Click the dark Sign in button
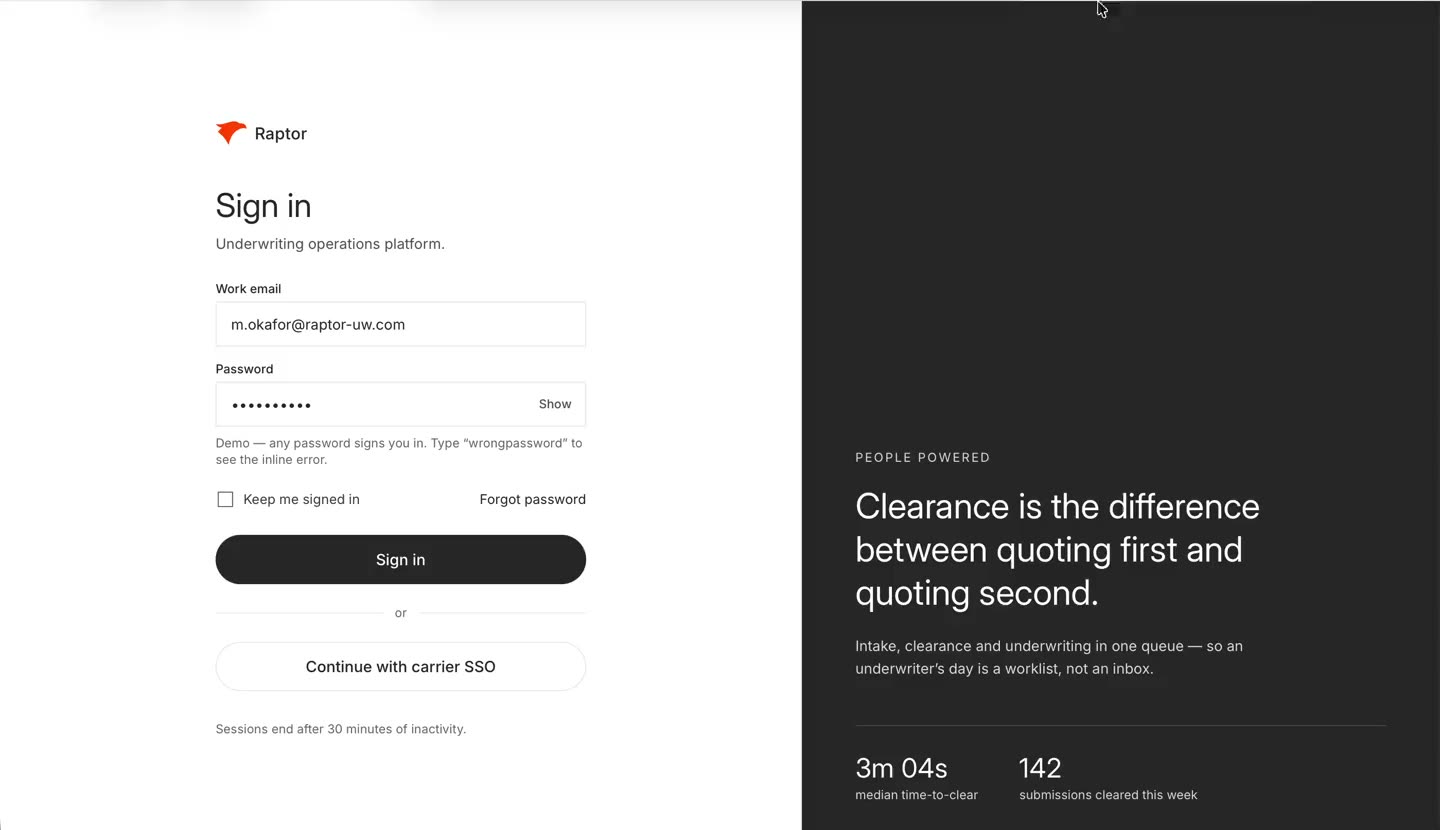Image resolution: width=1440 pixels, height=830 pixels. [x=400, y=559]
